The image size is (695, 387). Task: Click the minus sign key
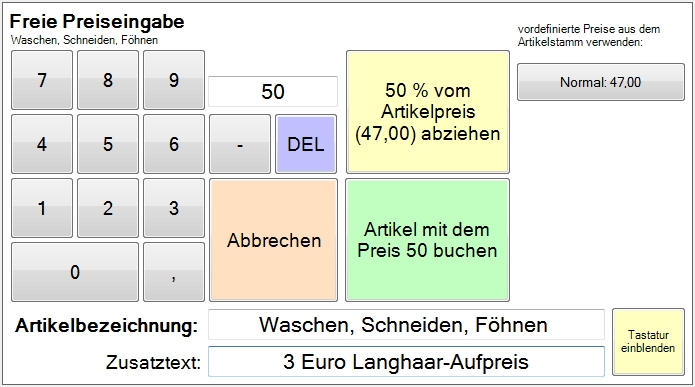tap(240, 144)
